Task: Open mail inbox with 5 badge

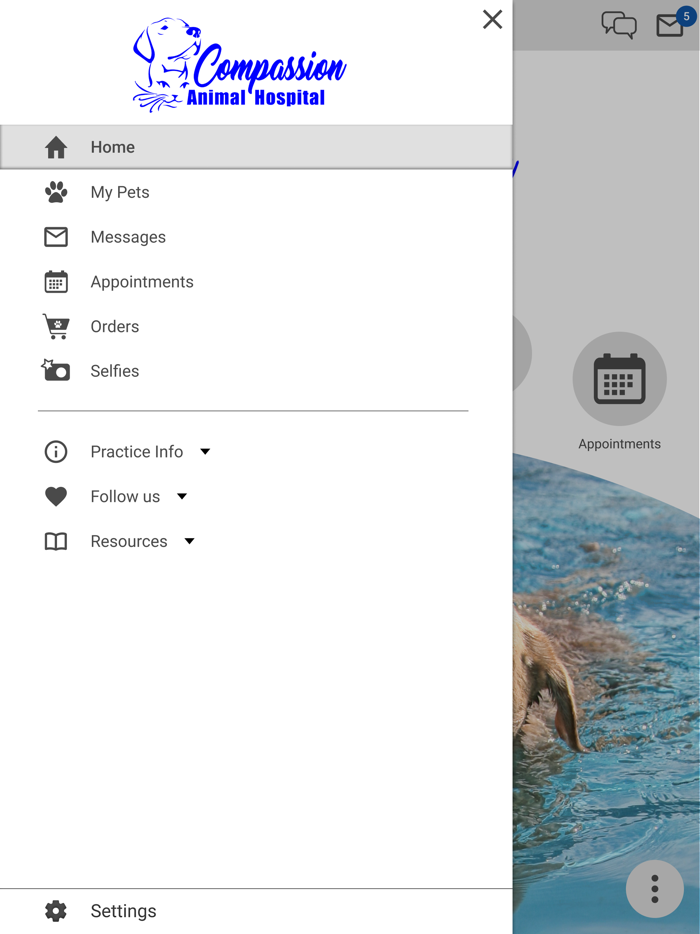Action: click(x=675, y=23)
